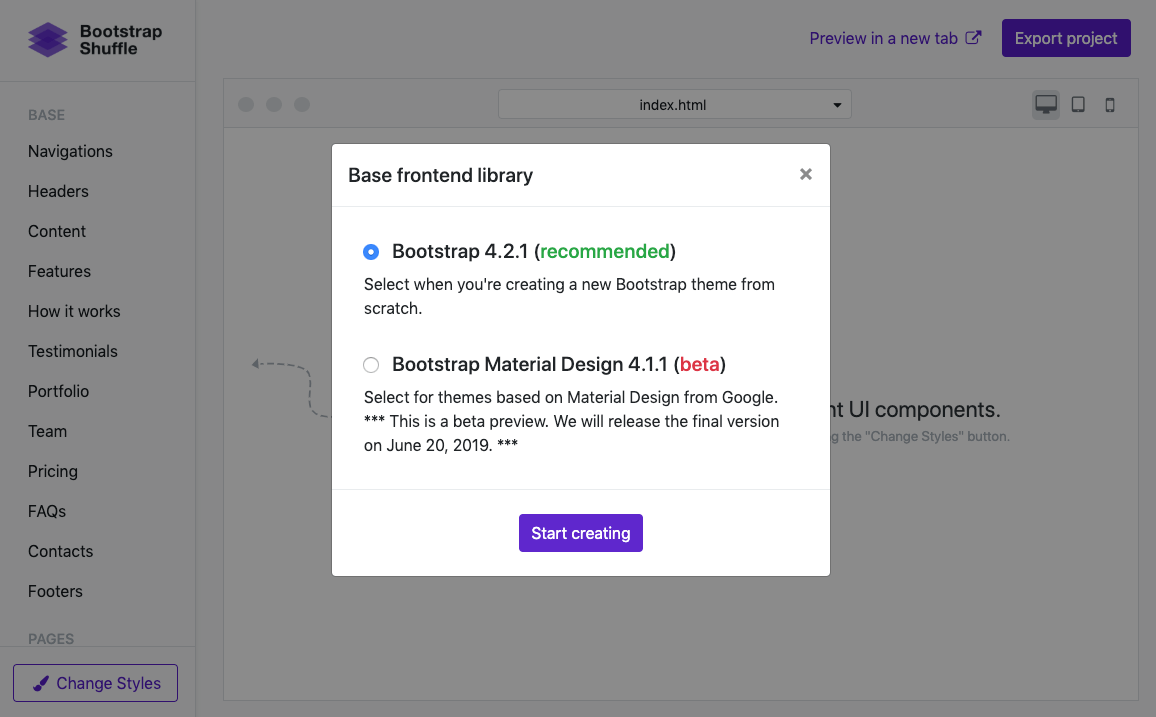Open the Change Styles panel
1156x717 pixels.
pyautogui.click(x=95, y=683)
